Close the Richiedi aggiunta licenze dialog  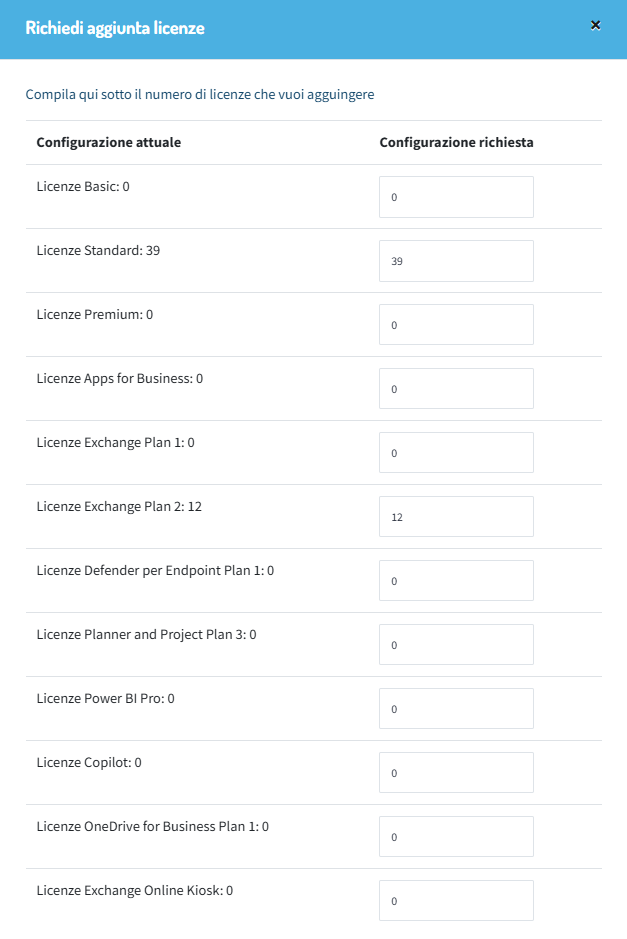(x=595, y=25)
